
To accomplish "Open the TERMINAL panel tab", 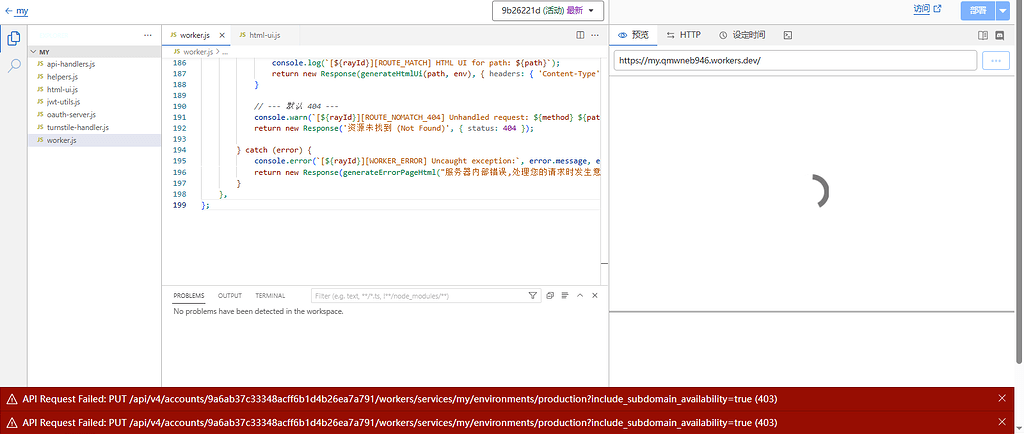I will [x=270, y=296].
